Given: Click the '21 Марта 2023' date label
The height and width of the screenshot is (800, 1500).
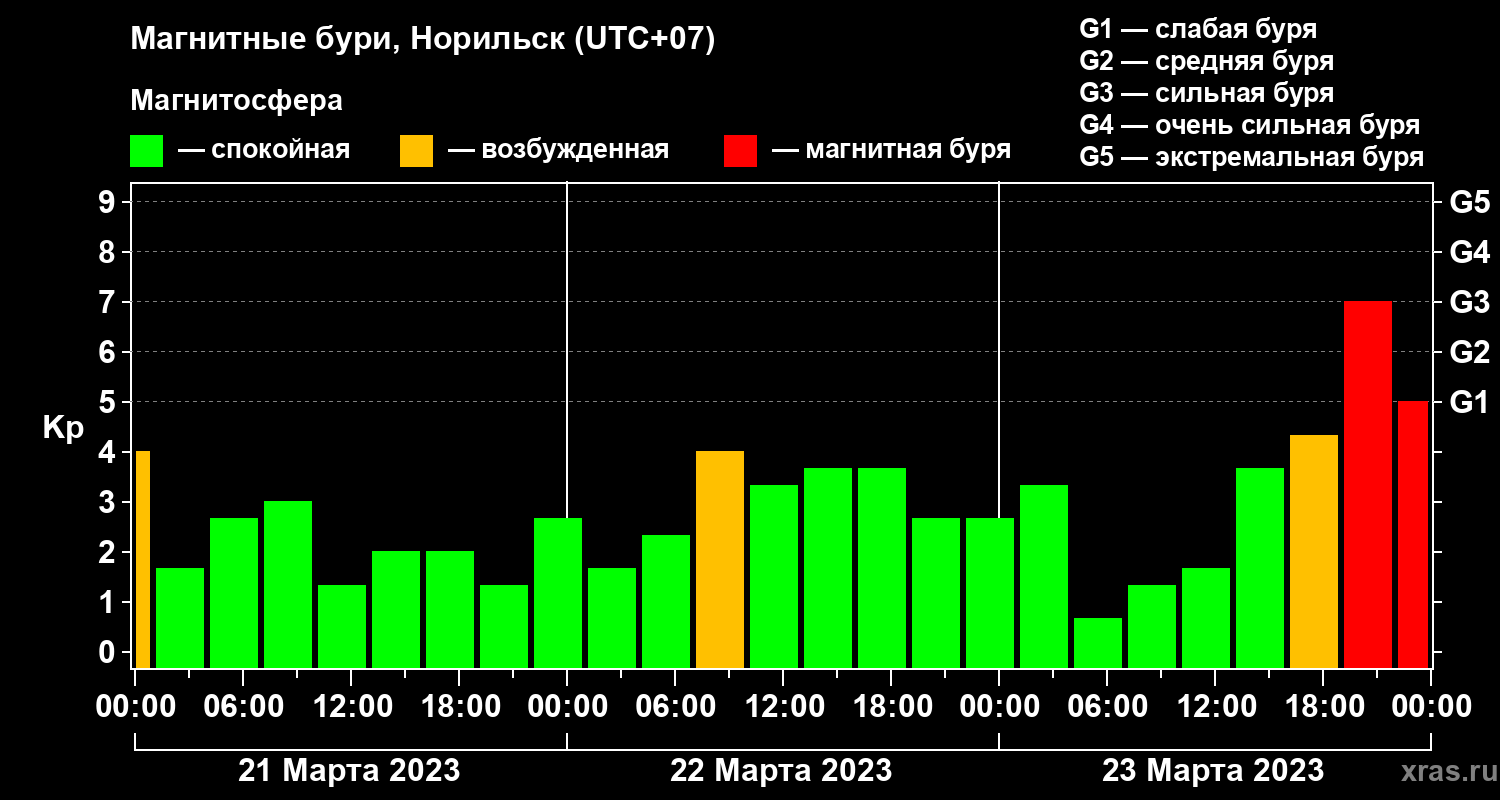Looking at the screenshot, I should point(349,771).
